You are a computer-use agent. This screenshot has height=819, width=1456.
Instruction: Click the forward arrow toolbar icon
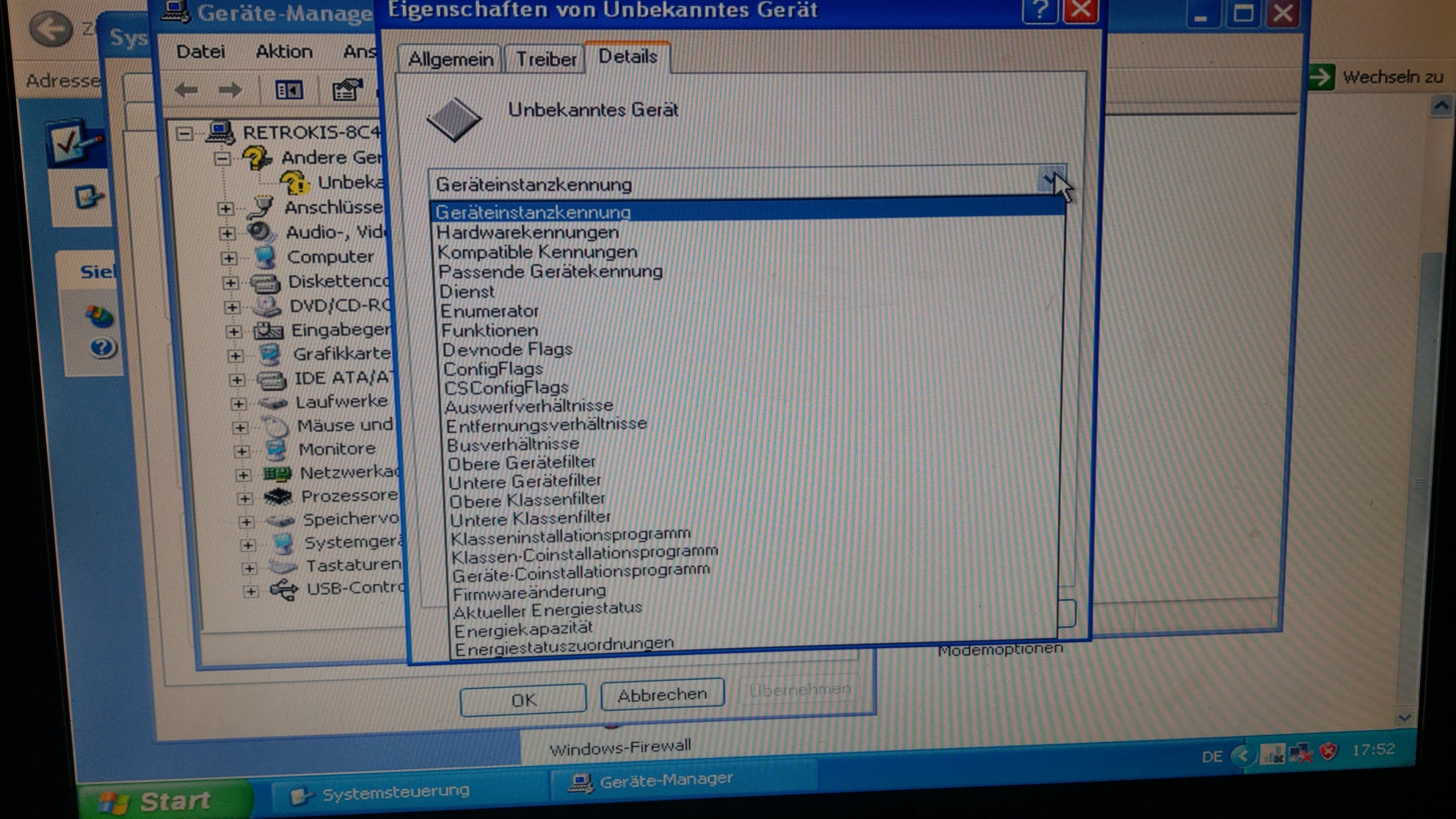tap(230, 90)
